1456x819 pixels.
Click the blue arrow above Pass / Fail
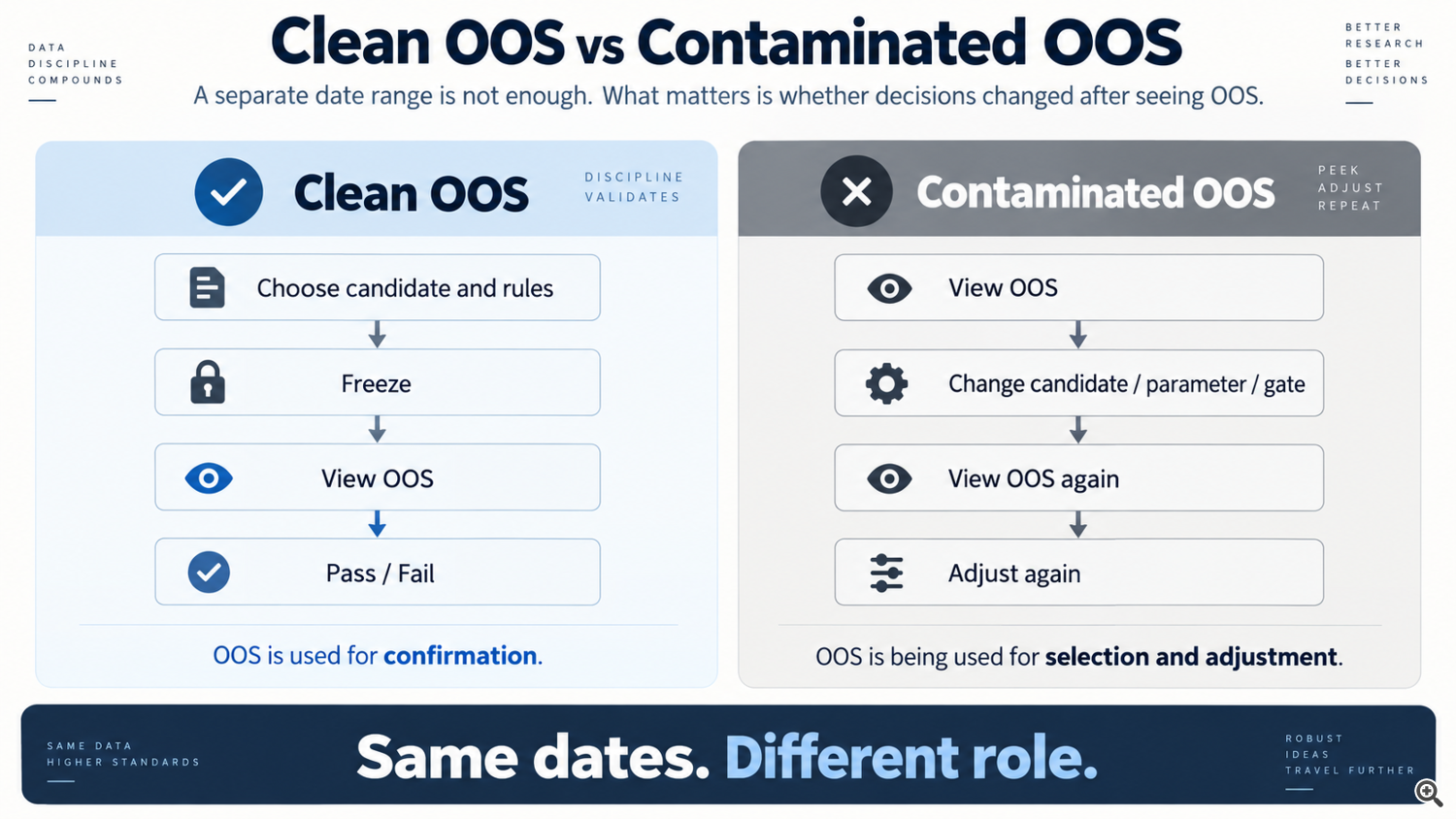point(378,525)
